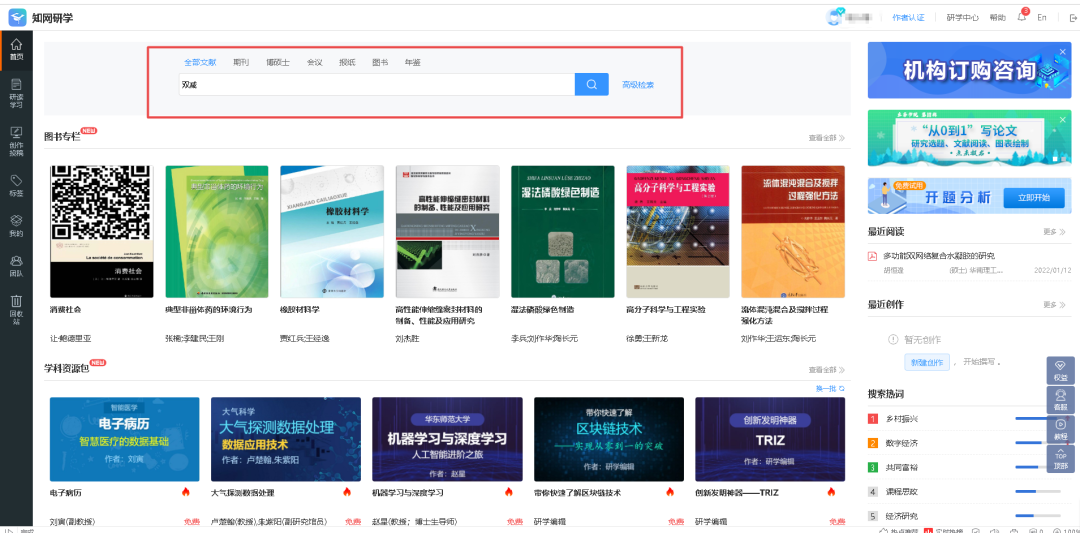The height and width of the screenshot is (533, 1080).
Task: Click the TOP 顶部 back-to-top button
Action: [1061, 459]
